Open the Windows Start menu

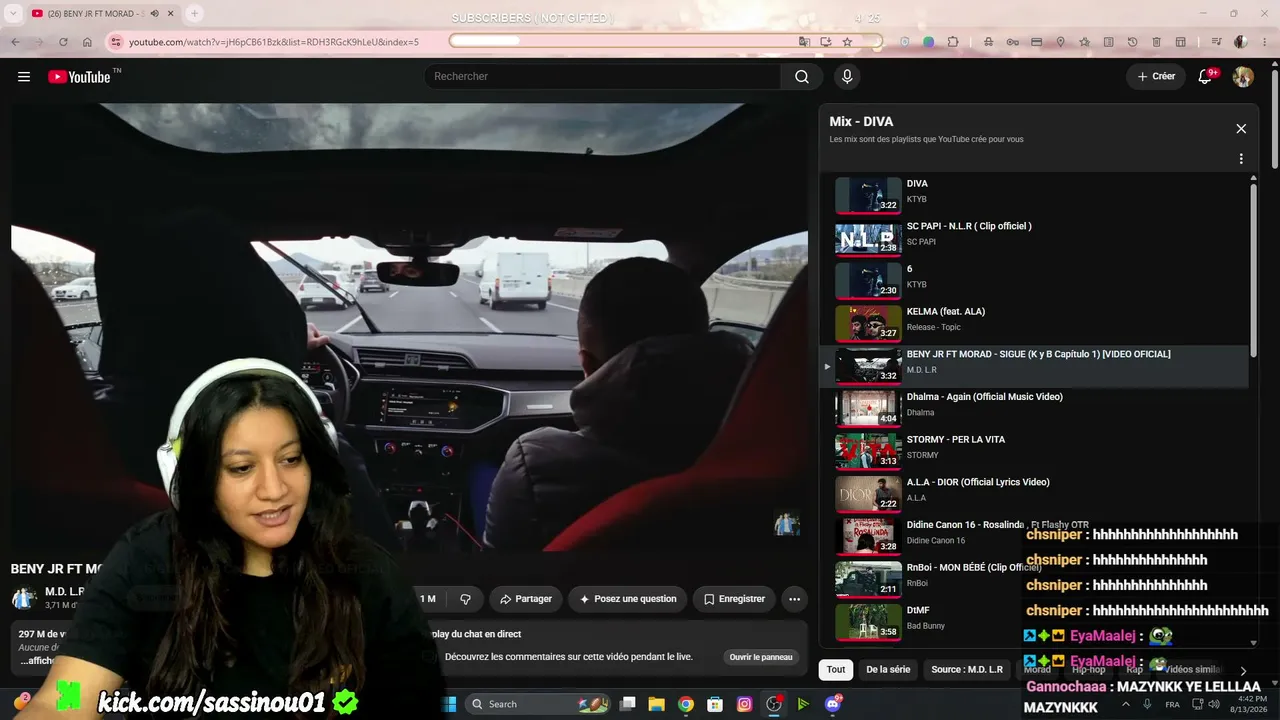[449, 704]
